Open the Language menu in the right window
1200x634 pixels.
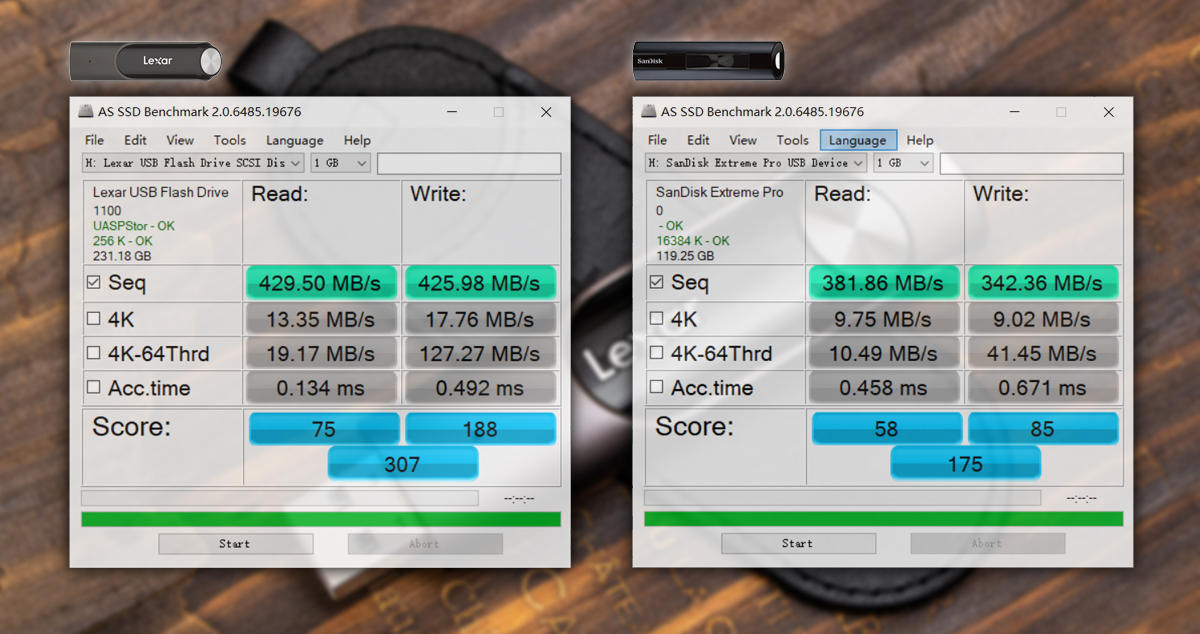tap(858, 140)
